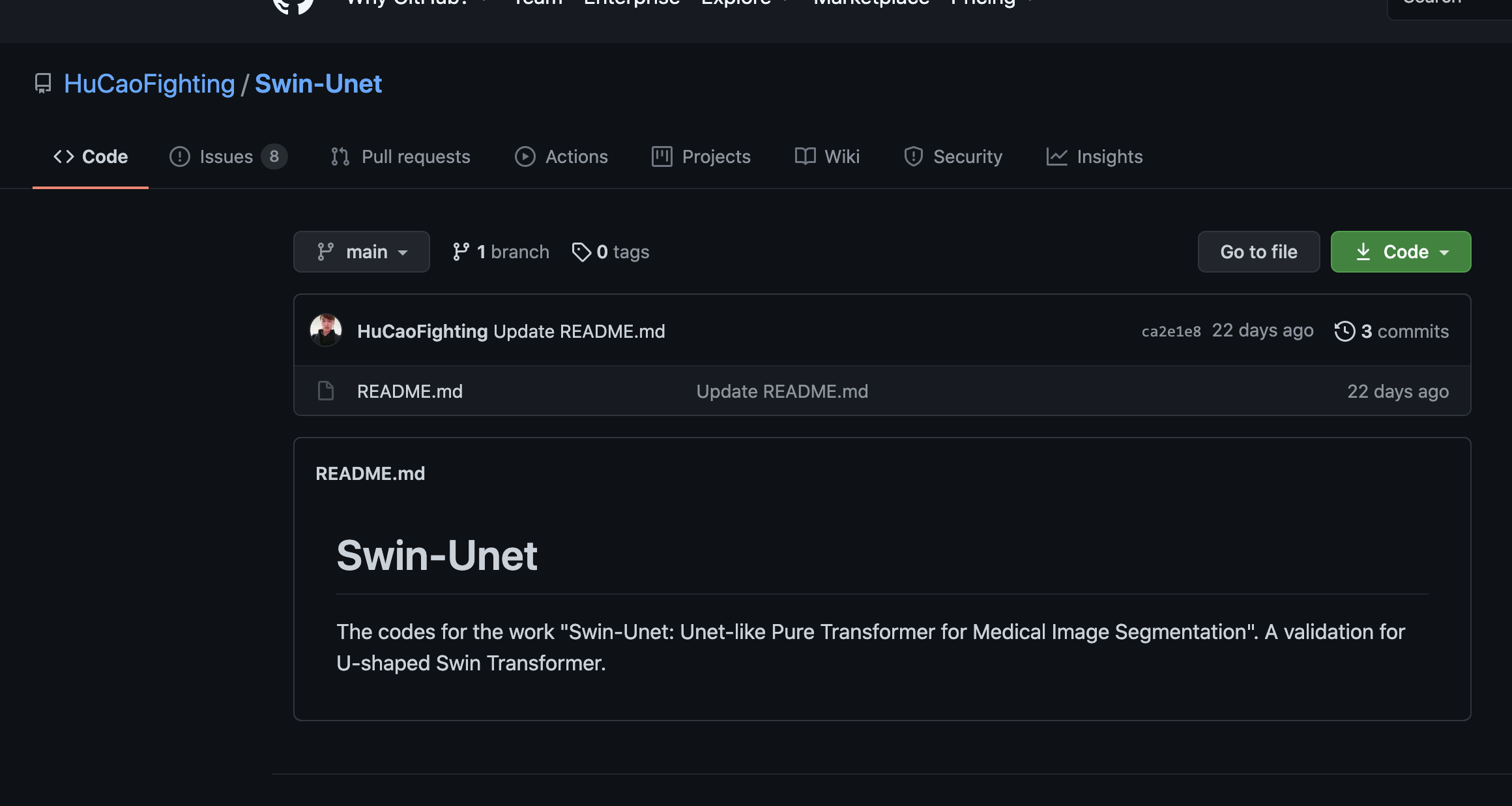This screenshot has height=806, width=1512.
Task: Click the tag icon beside 0 tags
Action: coord(581,252)
